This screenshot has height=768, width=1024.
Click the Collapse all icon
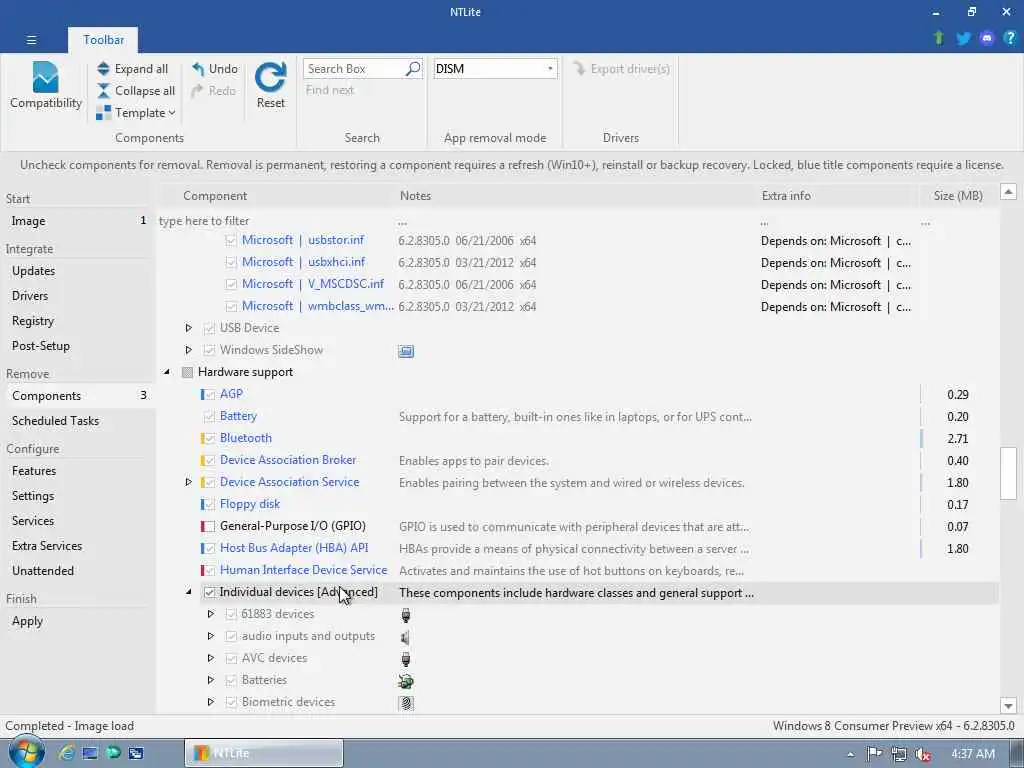pyautogui.click(x=103, y=91)
